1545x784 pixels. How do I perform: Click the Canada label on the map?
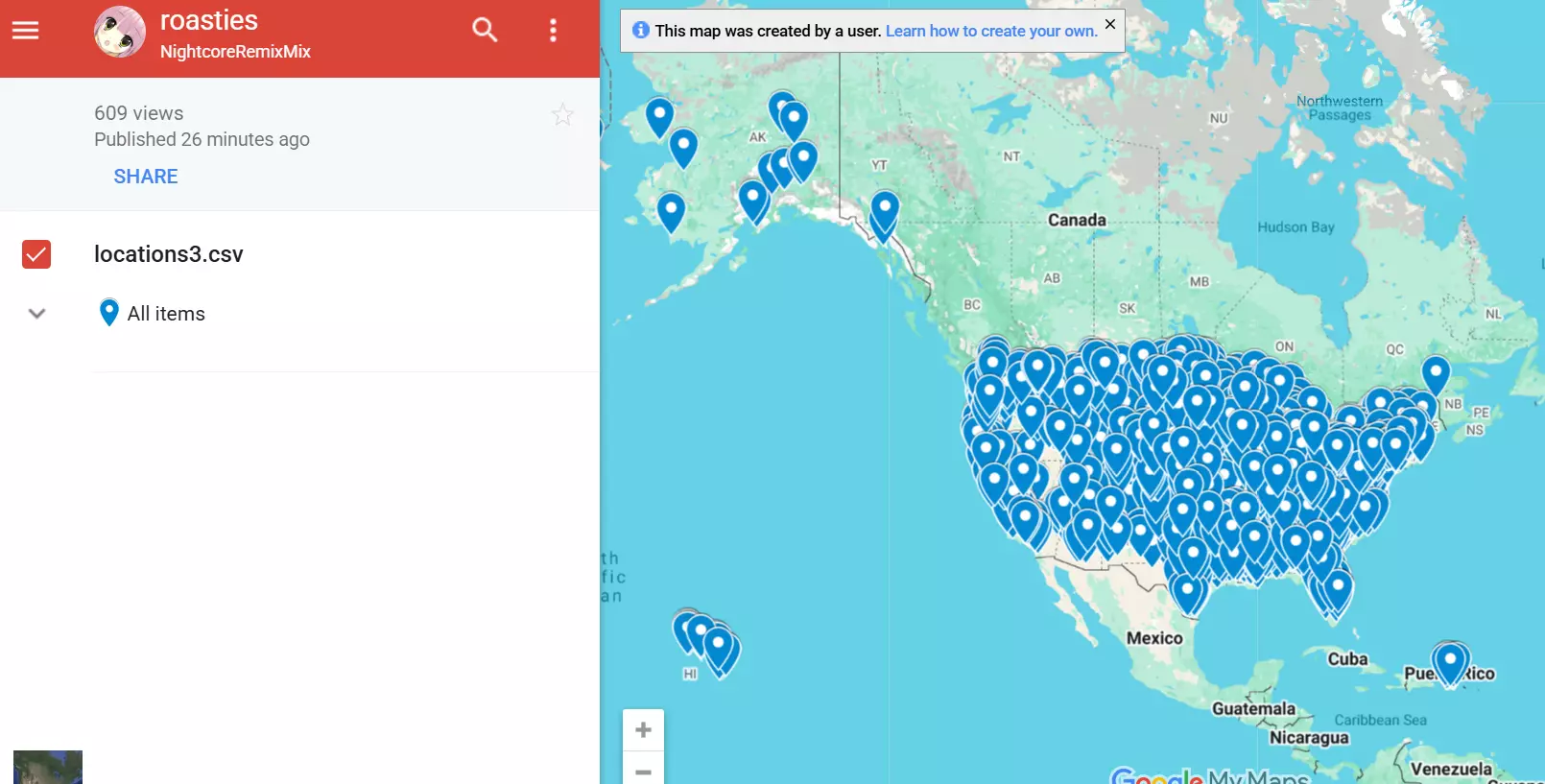pyautogui.click(x=1077, y=220)
